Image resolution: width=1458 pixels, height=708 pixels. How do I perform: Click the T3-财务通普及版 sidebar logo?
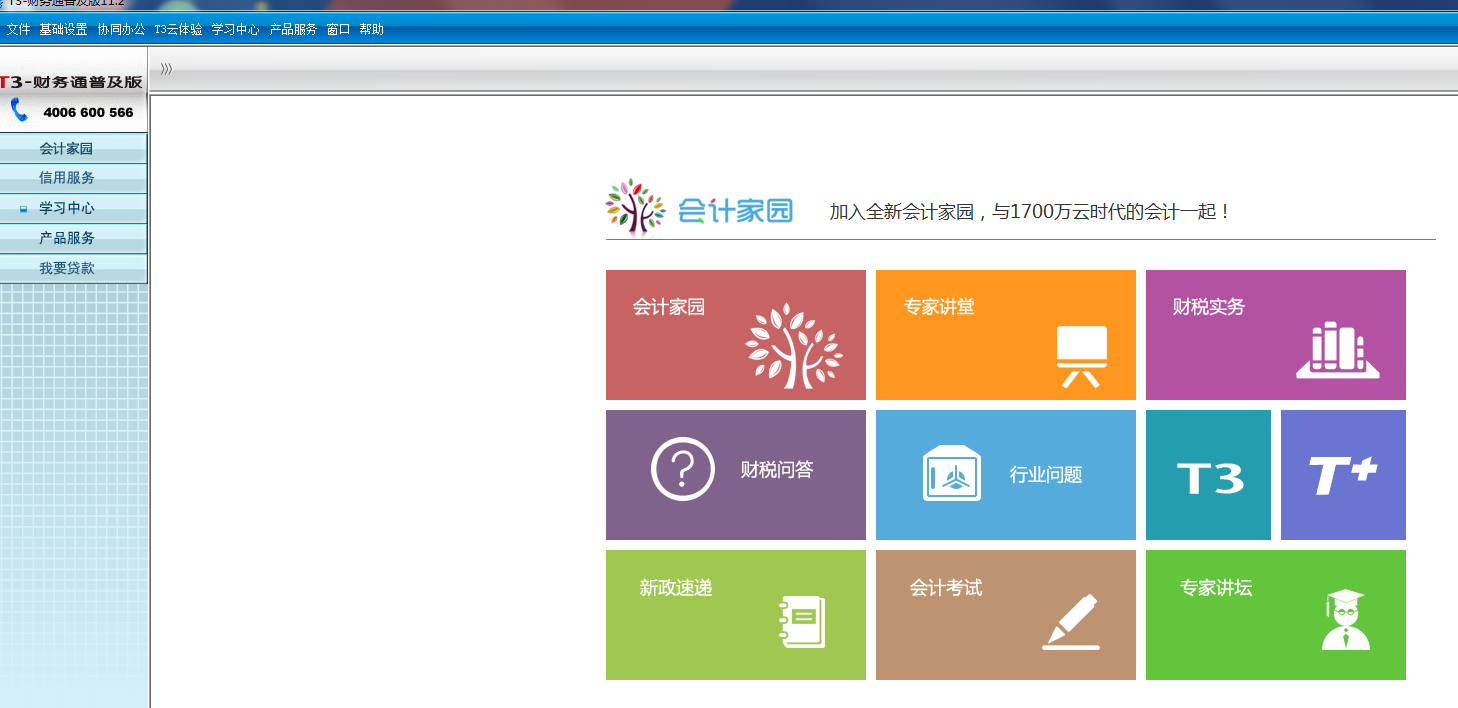click(72, 82)
